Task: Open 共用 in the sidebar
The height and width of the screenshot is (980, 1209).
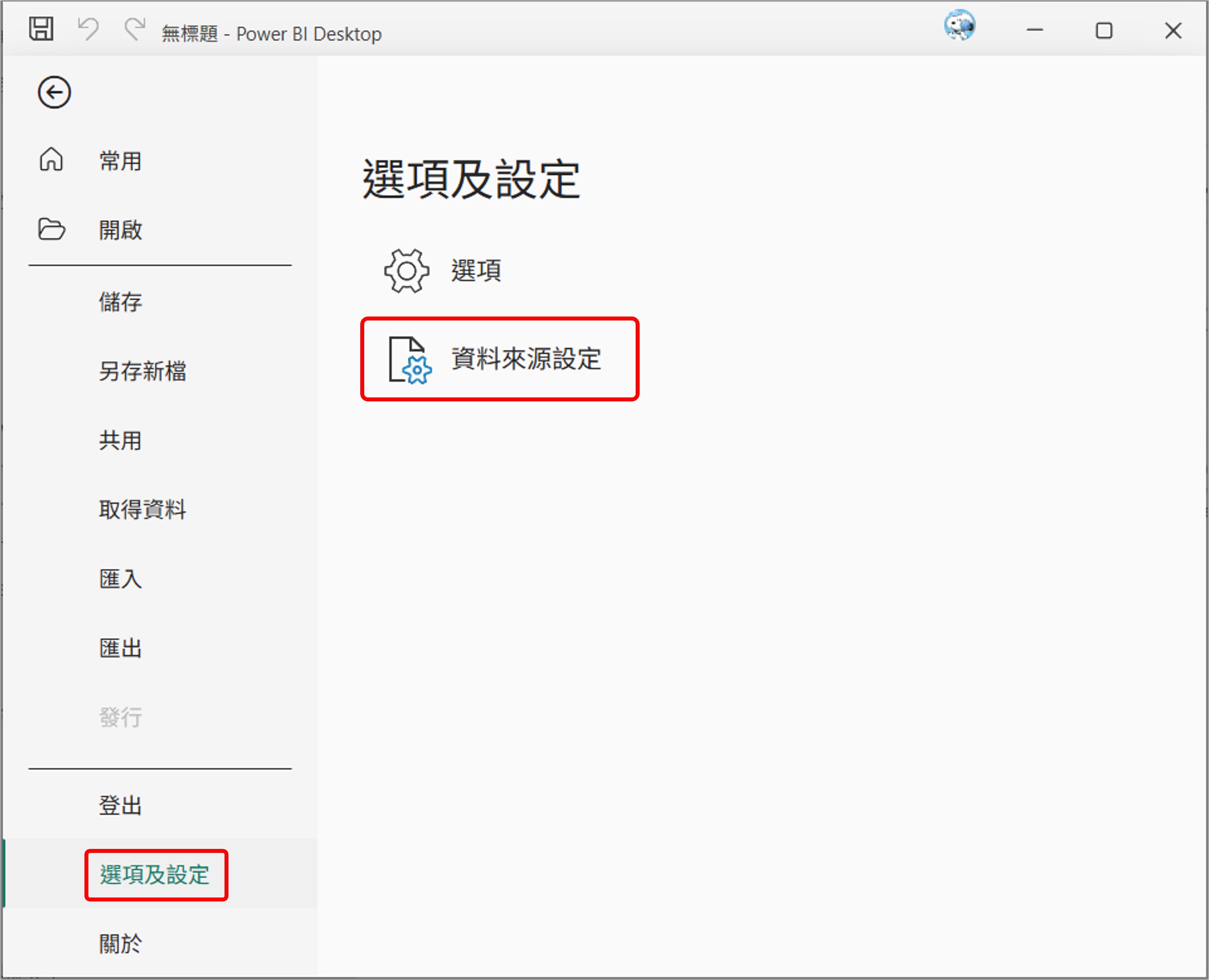Action: pos(120,441)
